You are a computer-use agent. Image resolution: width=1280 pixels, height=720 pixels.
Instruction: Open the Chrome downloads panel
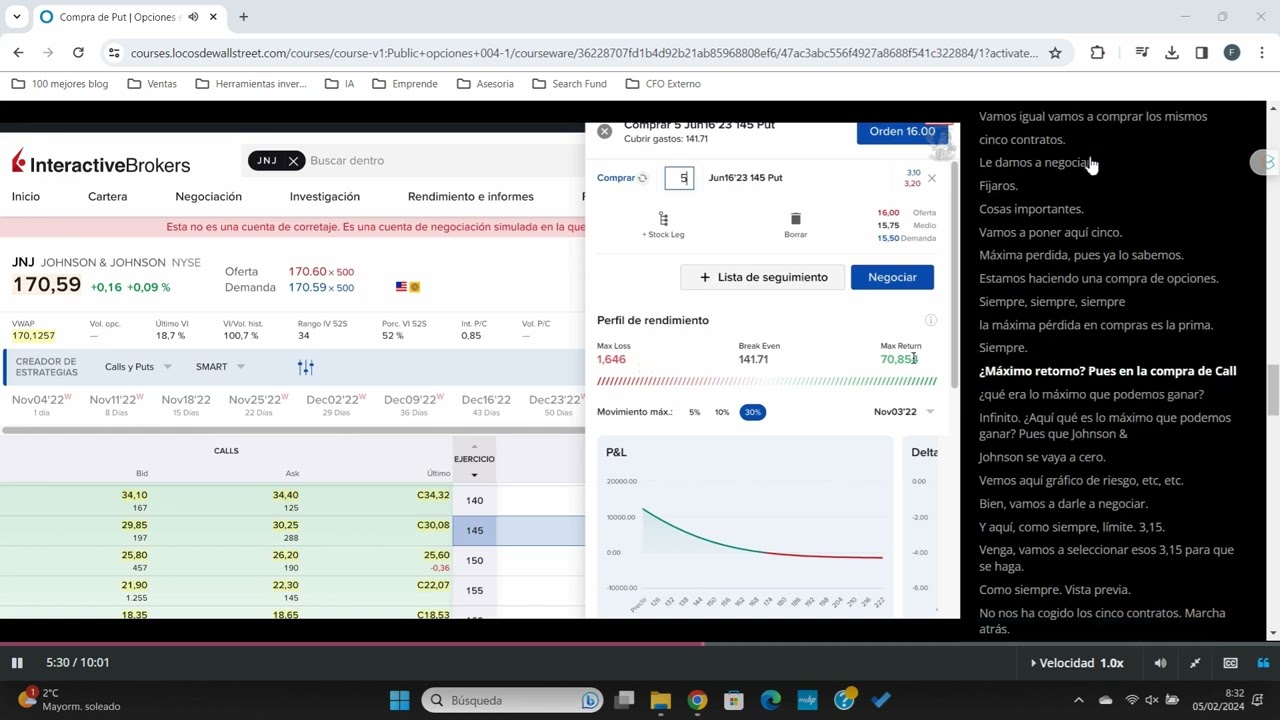point(1172,53)
